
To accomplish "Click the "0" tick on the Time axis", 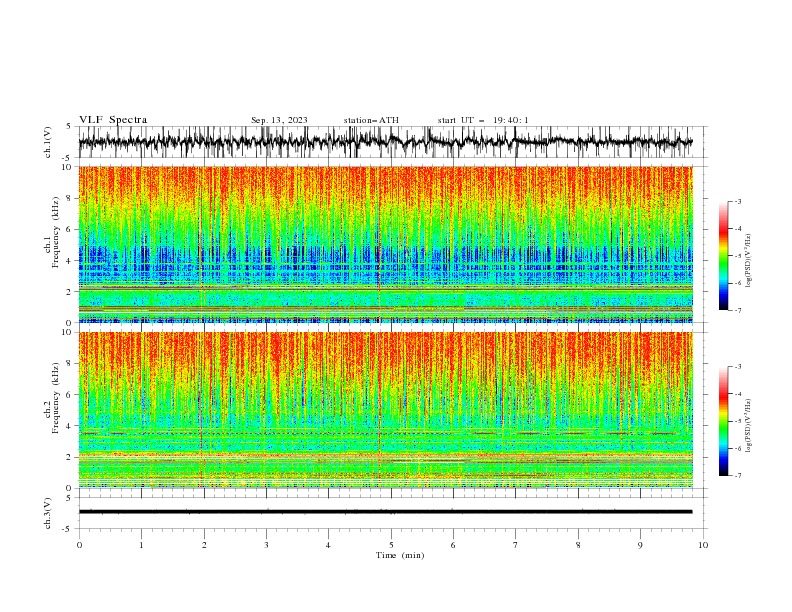I will (x=79, y=545).
